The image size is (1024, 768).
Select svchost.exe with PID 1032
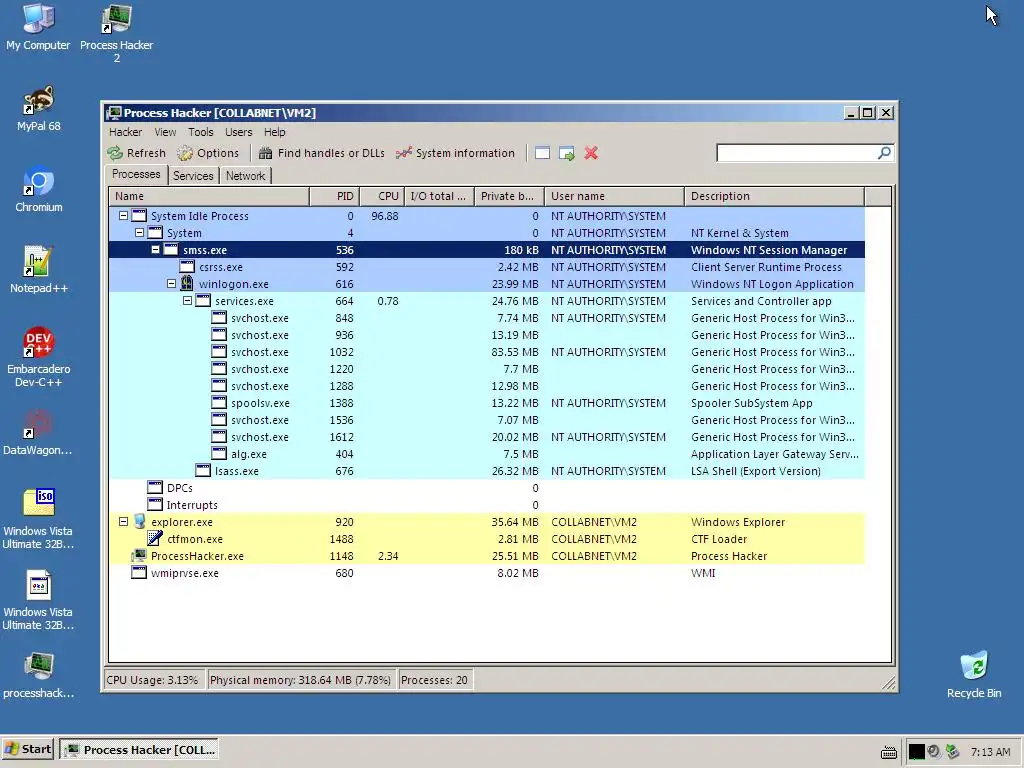point(487,352)
